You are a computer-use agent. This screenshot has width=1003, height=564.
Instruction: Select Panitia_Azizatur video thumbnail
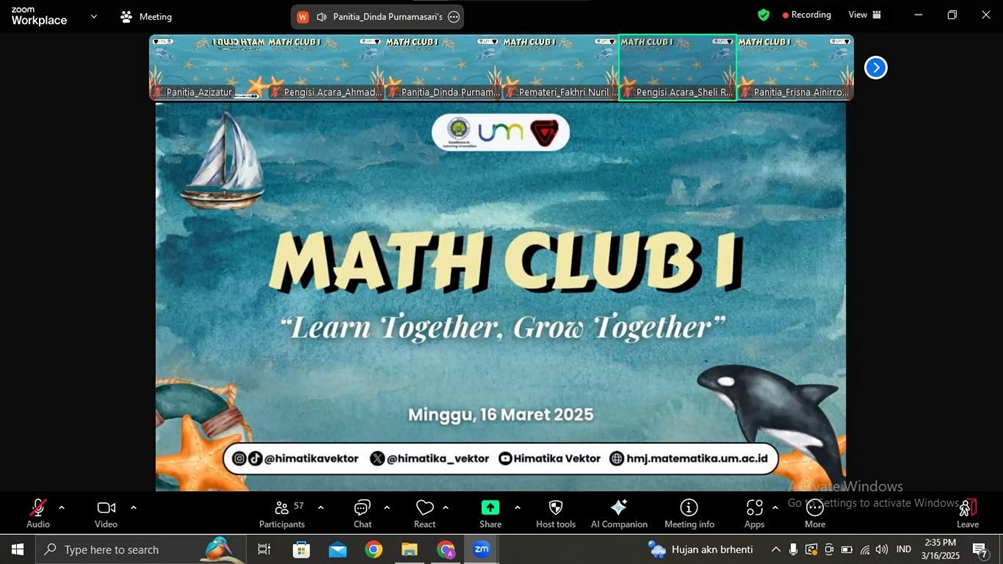coord(208,68)
